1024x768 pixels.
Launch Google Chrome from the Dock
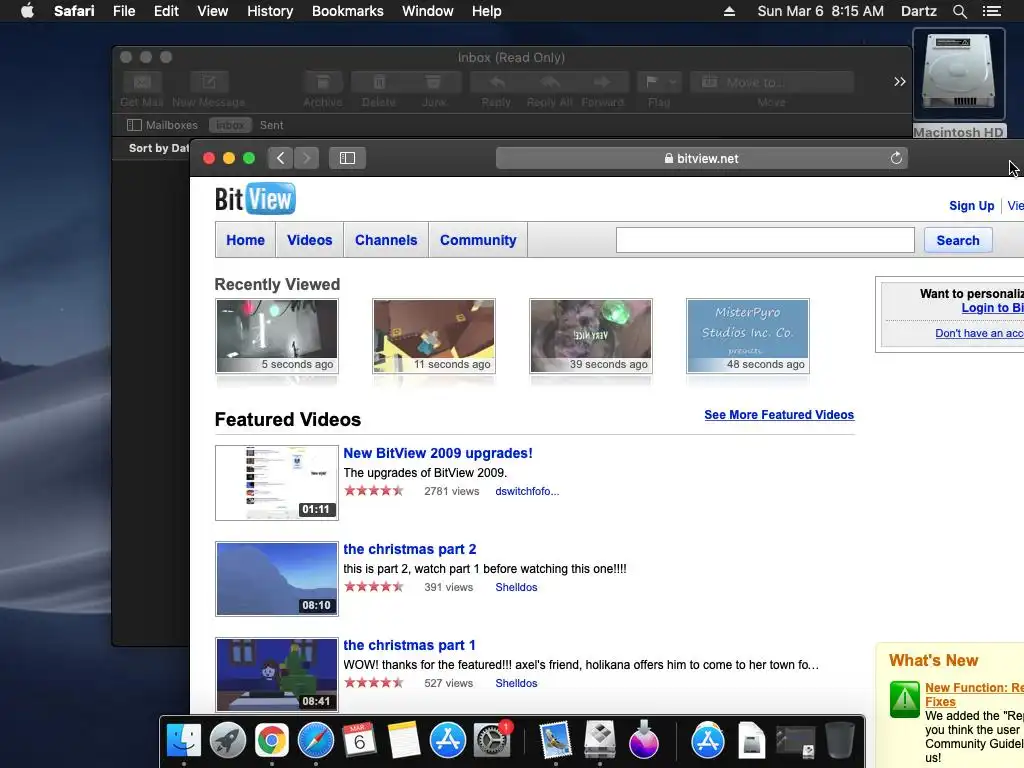coord(272,741)
